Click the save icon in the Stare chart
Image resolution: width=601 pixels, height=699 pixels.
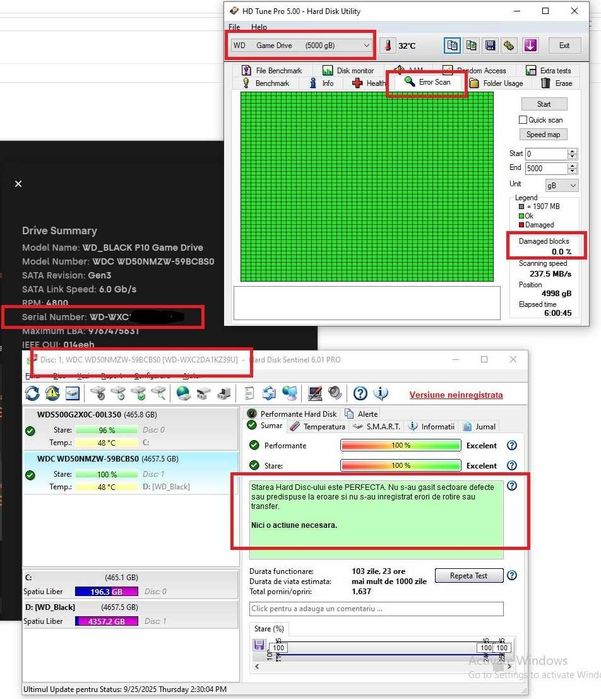click(259, 645)
